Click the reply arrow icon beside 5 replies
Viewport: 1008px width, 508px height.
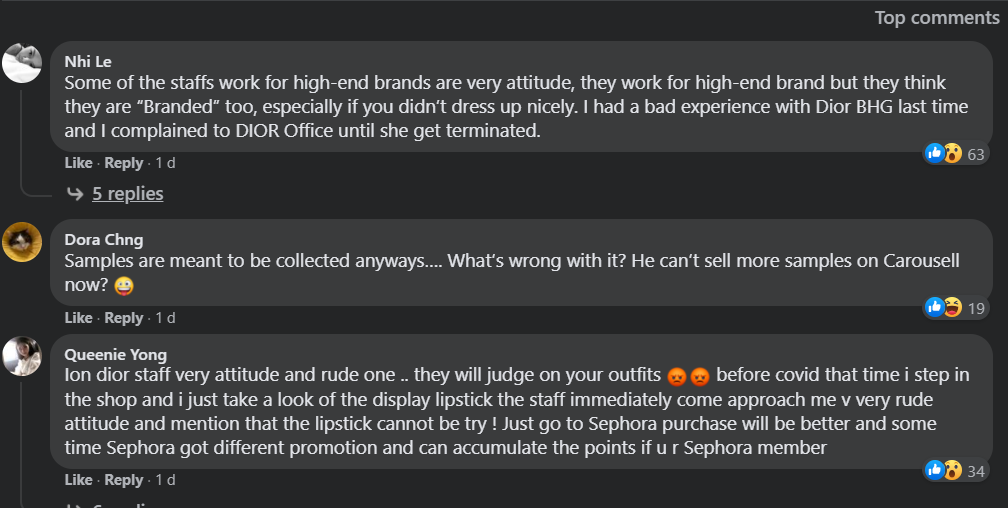coord(75,194)
